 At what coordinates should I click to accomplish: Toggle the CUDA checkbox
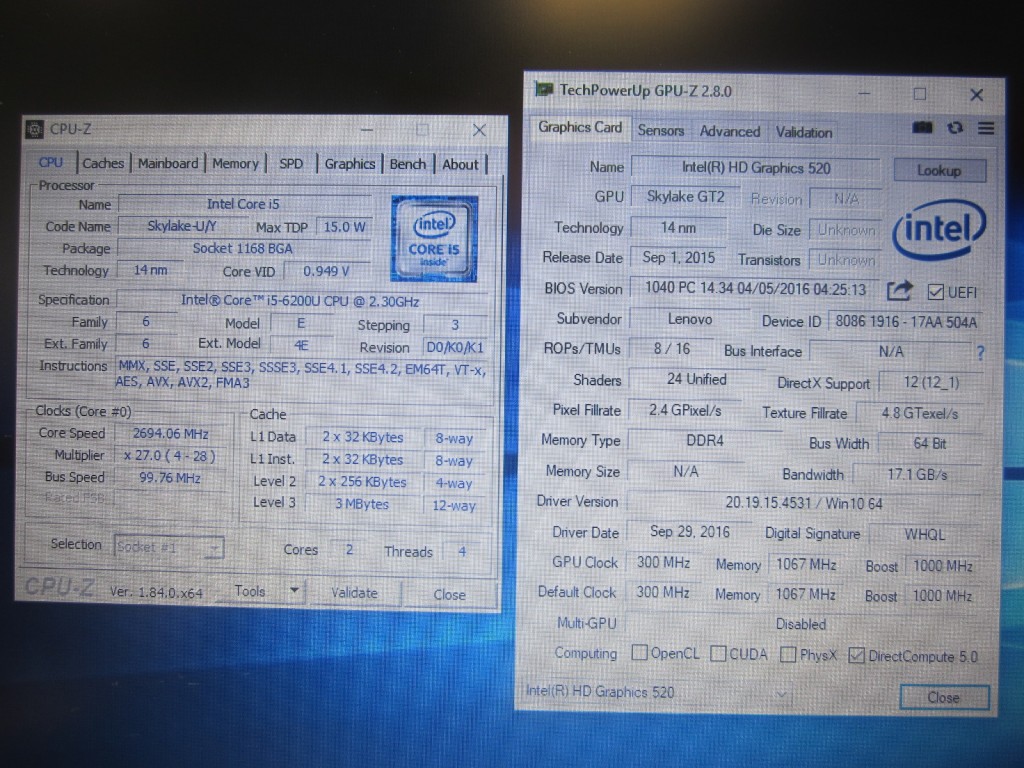point(718,654)
